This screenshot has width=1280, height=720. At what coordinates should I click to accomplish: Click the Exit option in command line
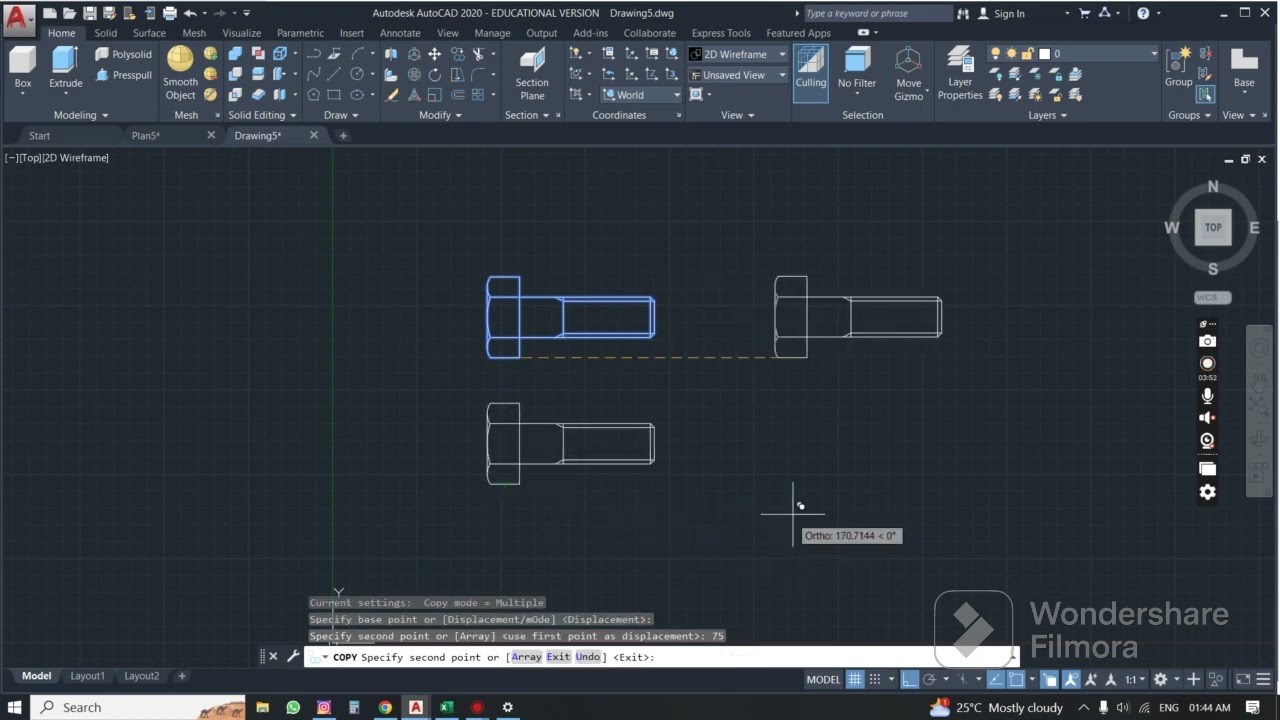[x=558, y=657]
